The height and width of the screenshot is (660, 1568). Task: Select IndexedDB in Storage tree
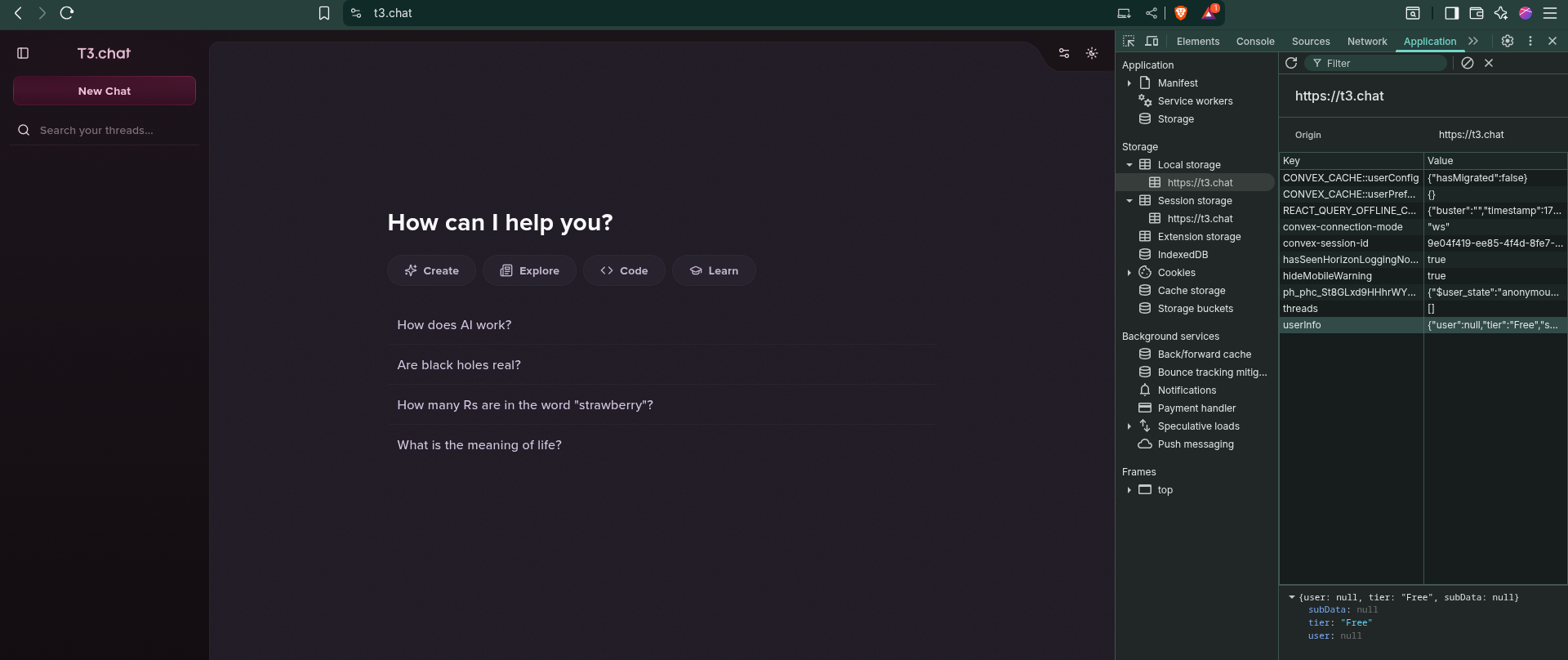point(1183,255)
